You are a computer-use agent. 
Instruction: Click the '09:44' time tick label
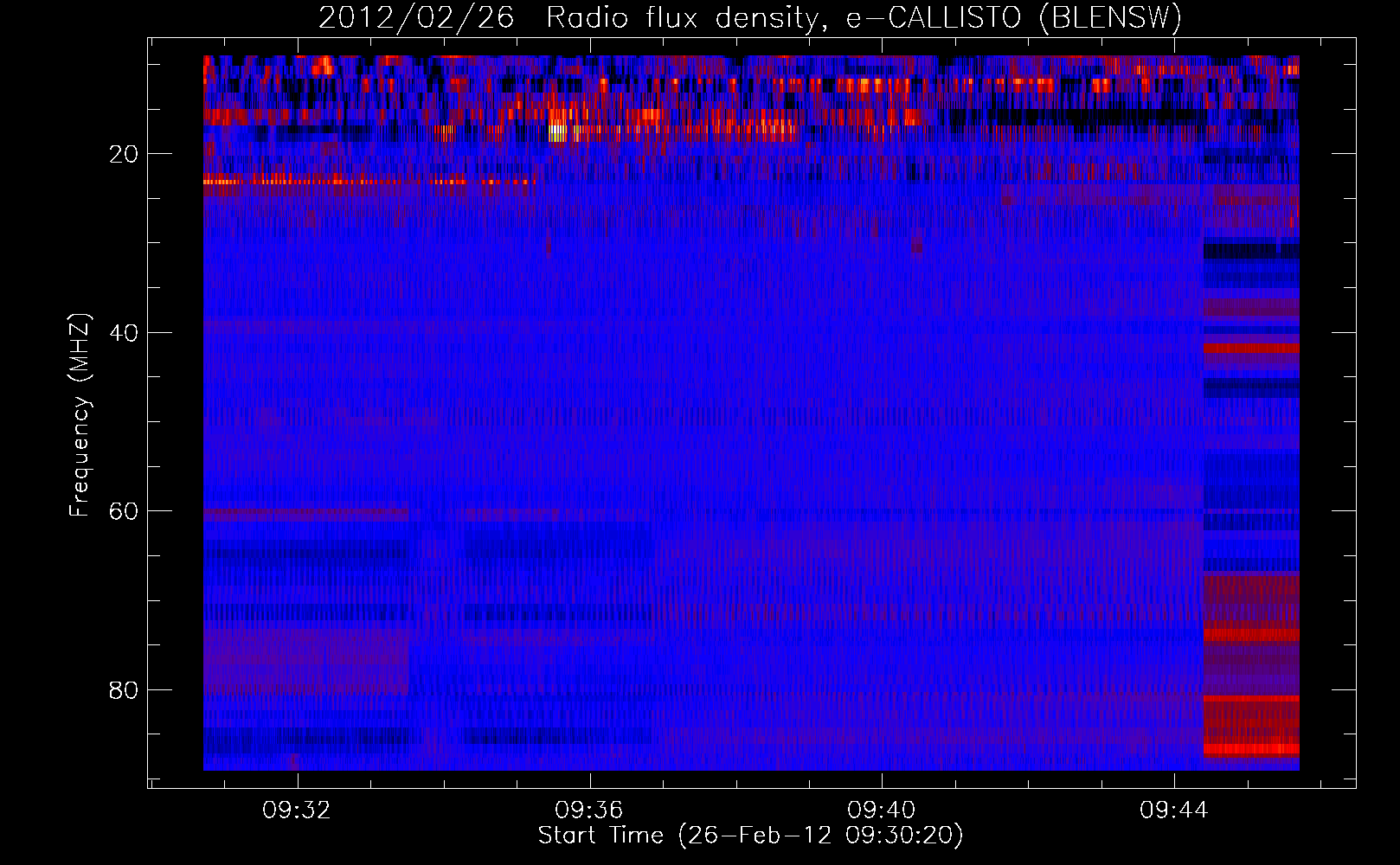pyautogui.click(x=1174, y=811)
